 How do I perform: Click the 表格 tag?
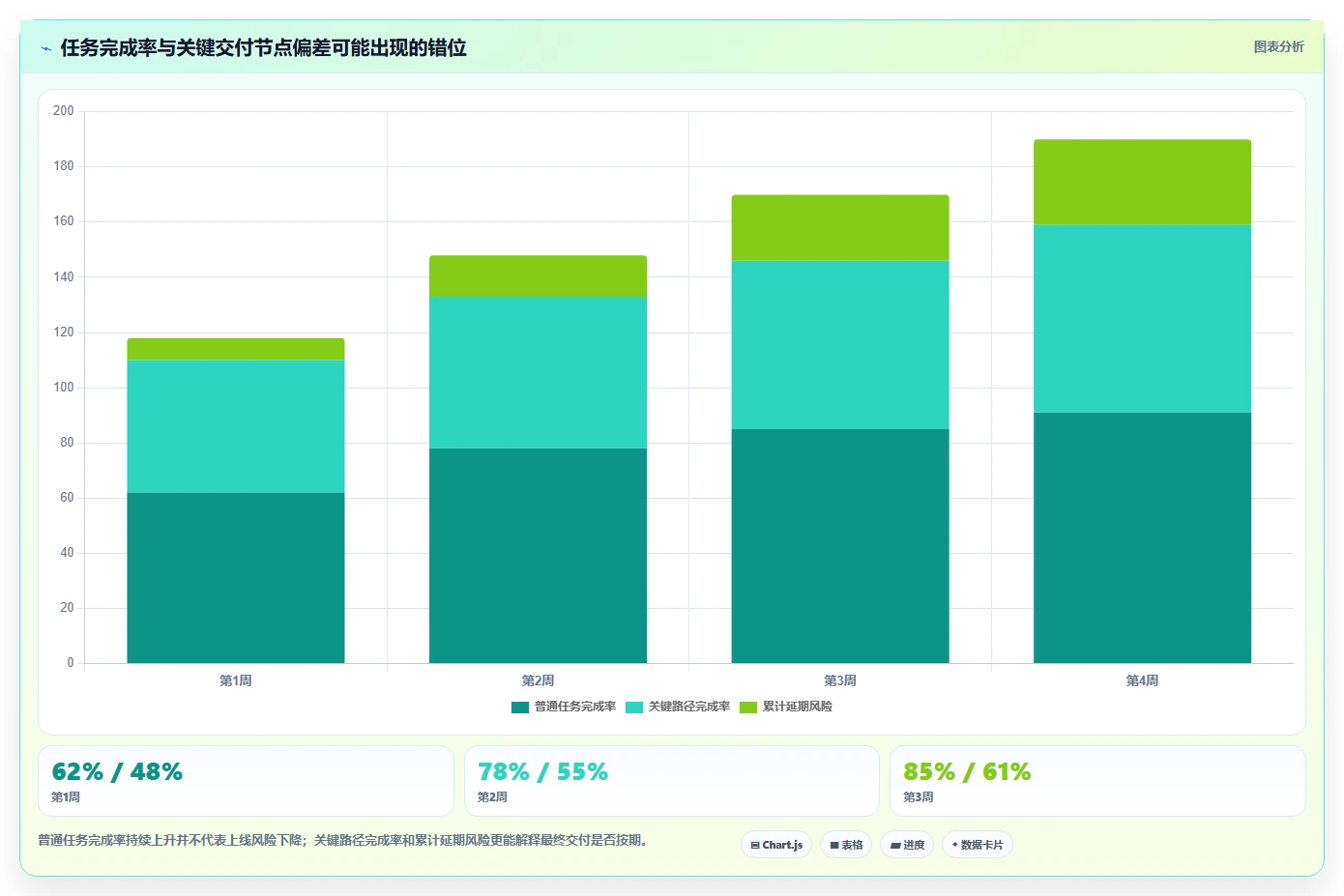[x=846, y=845]
